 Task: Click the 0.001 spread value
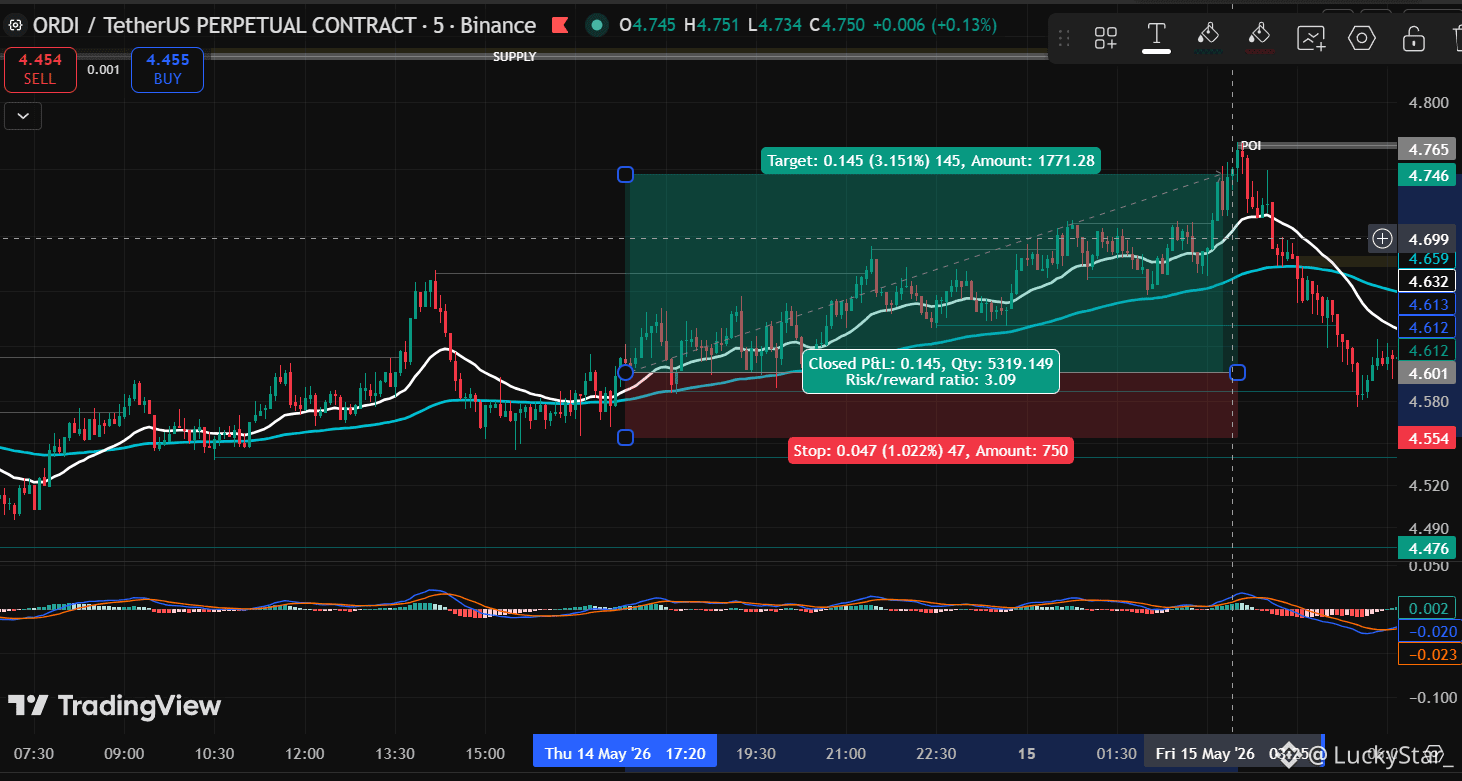(x=103, y=69)
